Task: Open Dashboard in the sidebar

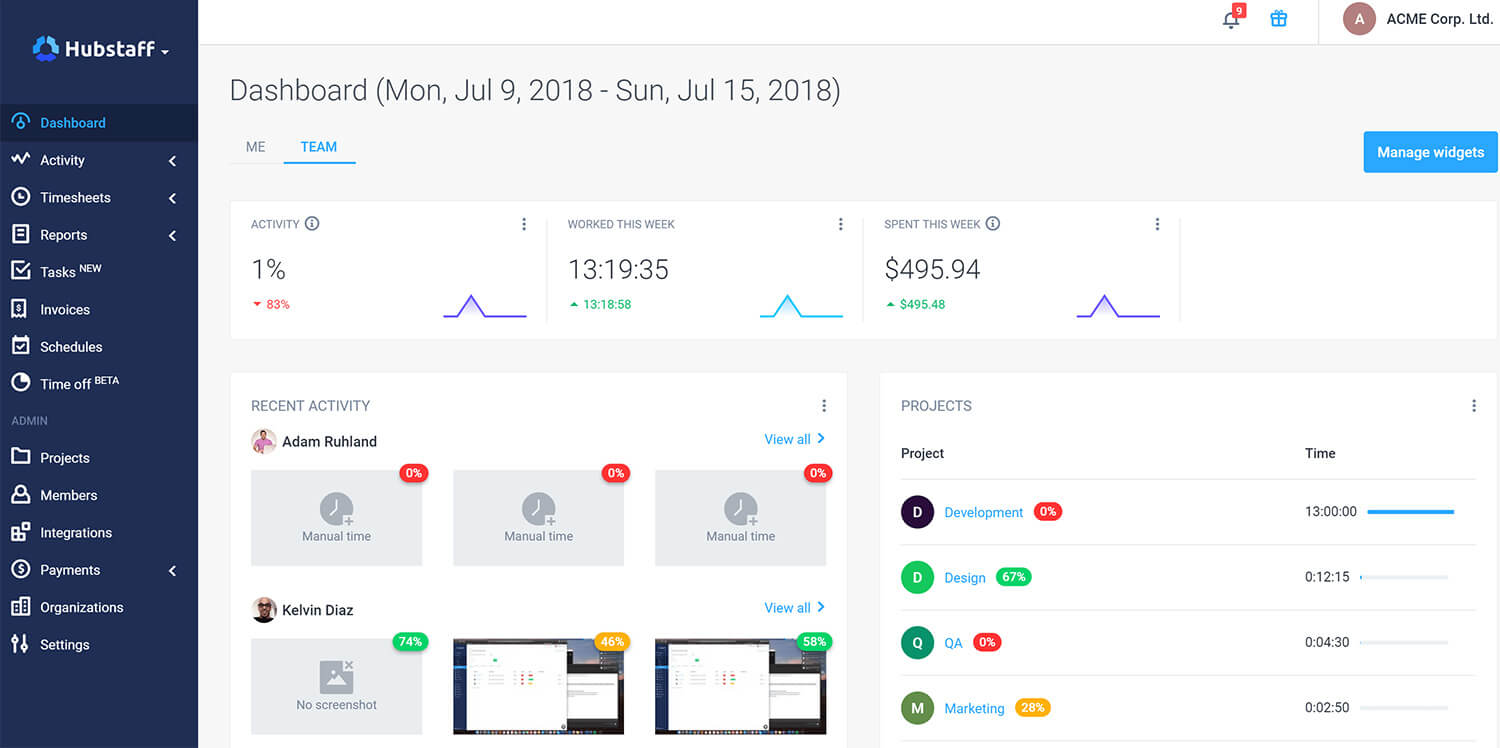Action: pos(73,122)
